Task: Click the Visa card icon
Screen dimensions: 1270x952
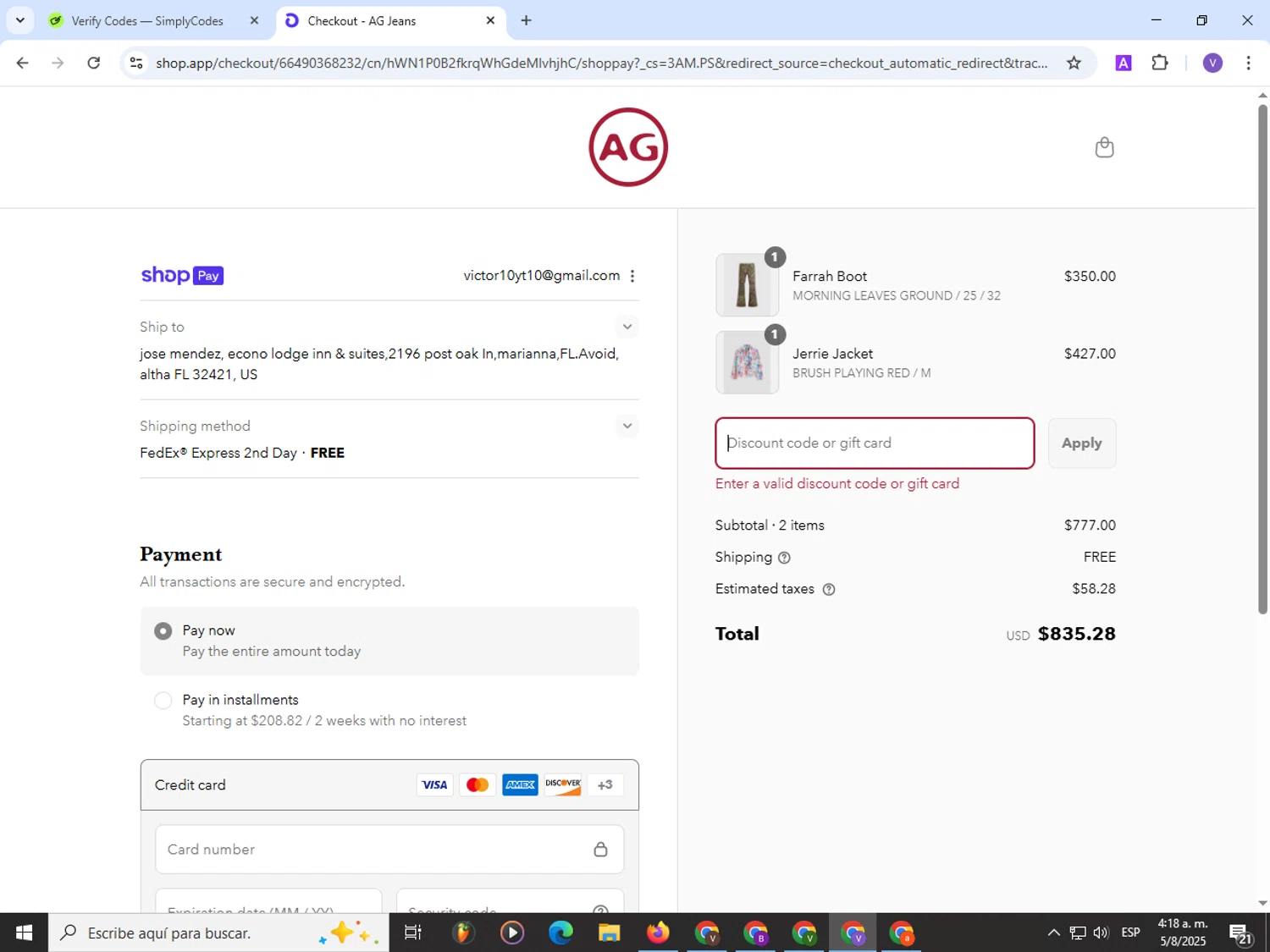Action: [434, 784]
